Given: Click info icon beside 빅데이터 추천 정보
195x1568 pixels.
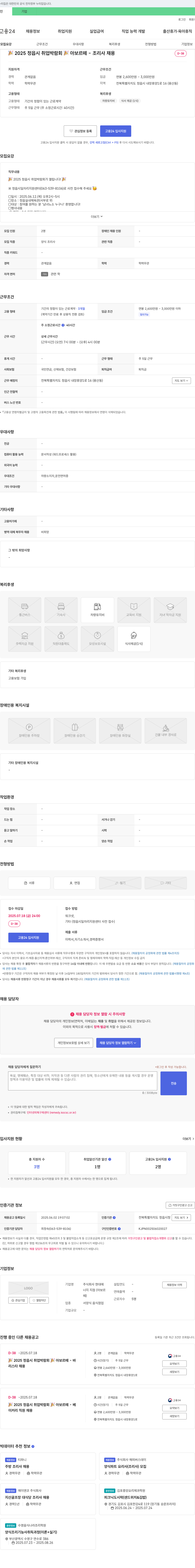Looking at the screenshot, I should 33,1446.
